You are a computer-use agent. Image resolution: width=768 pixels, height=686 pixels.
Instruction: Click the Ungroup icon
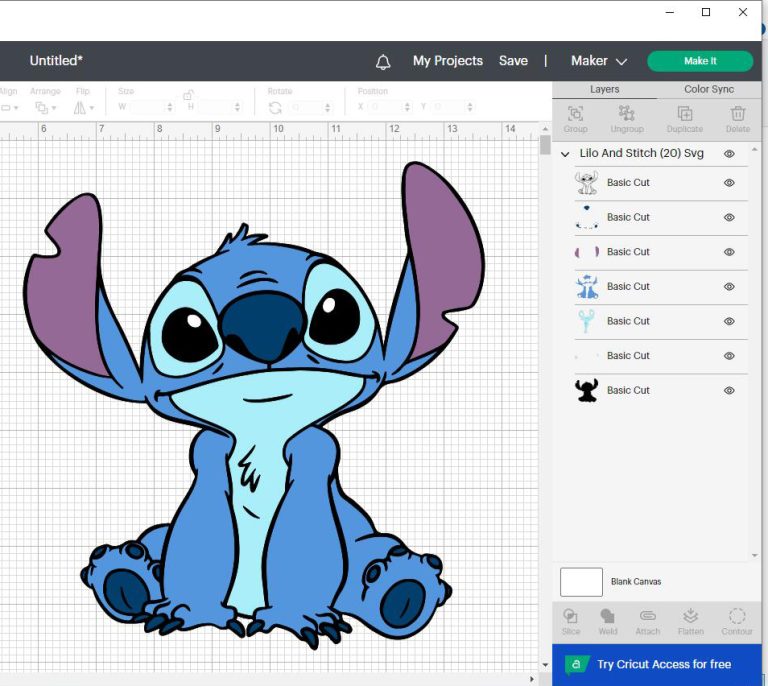(x=627, y=114)
